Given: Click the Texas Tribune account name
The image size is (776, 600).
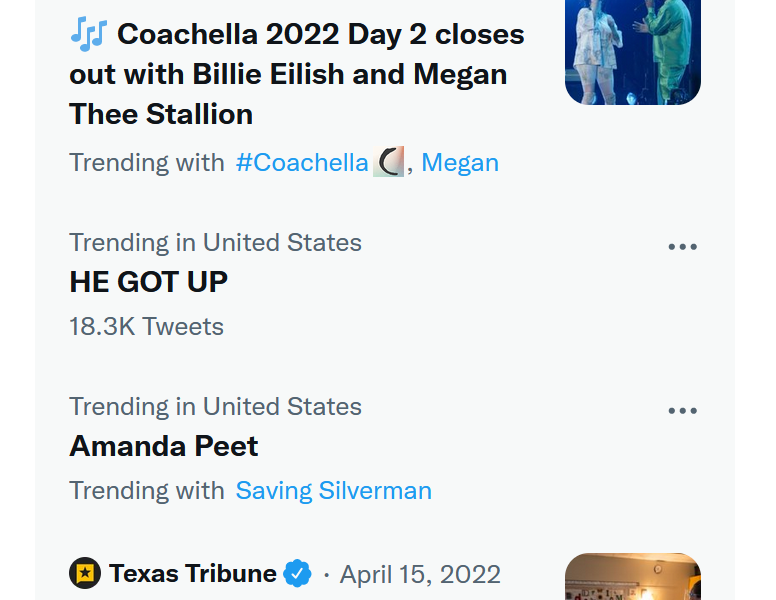Looking at the screenshot, I should 192,574.
